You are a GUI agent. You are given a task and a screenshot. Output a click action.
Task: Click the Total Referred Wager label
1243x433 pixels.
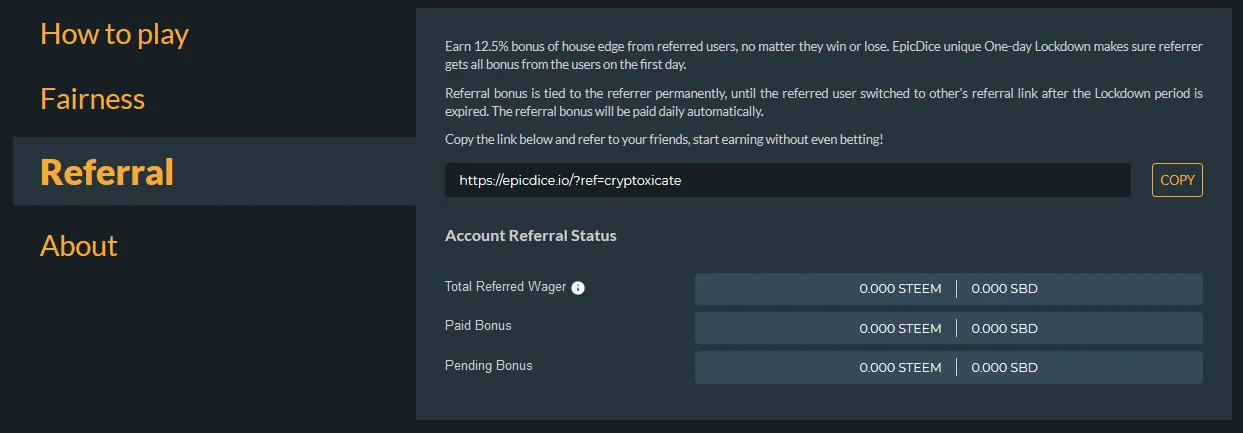(505, 287)
